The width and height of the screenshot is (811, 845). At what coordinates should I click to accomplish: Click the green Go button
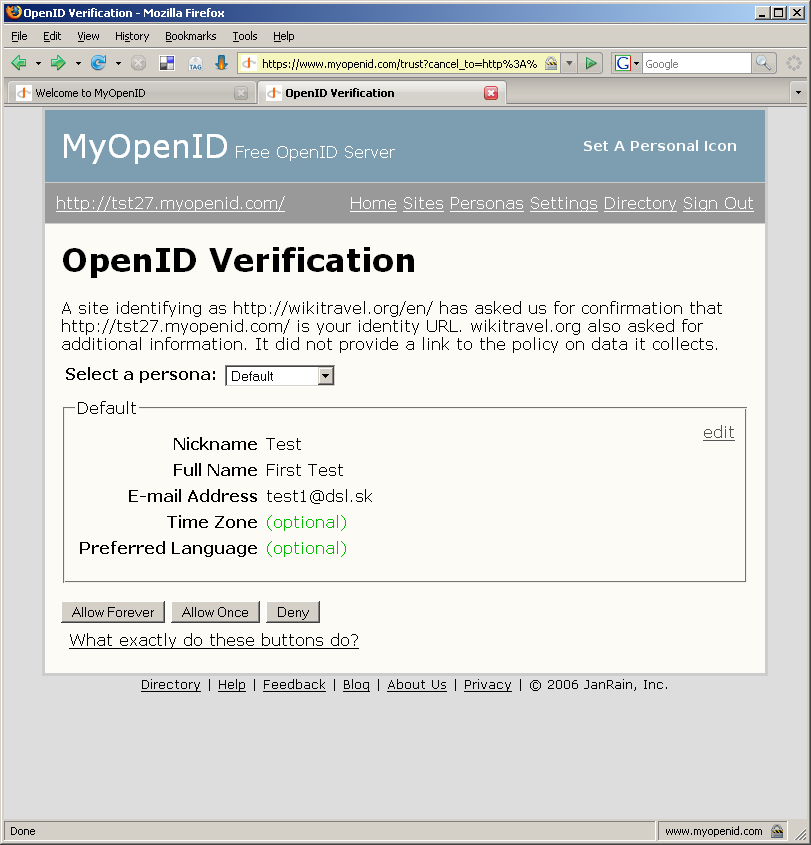(591, 64)
